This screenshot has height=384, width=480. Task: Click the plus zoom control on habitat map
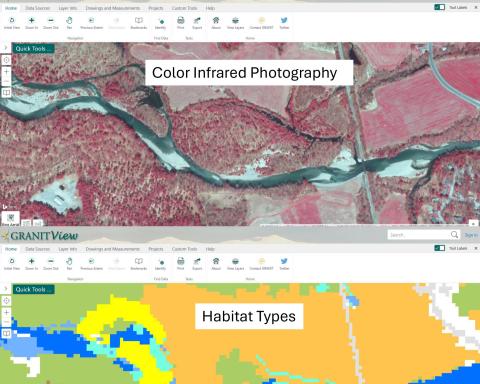point(6,312)
